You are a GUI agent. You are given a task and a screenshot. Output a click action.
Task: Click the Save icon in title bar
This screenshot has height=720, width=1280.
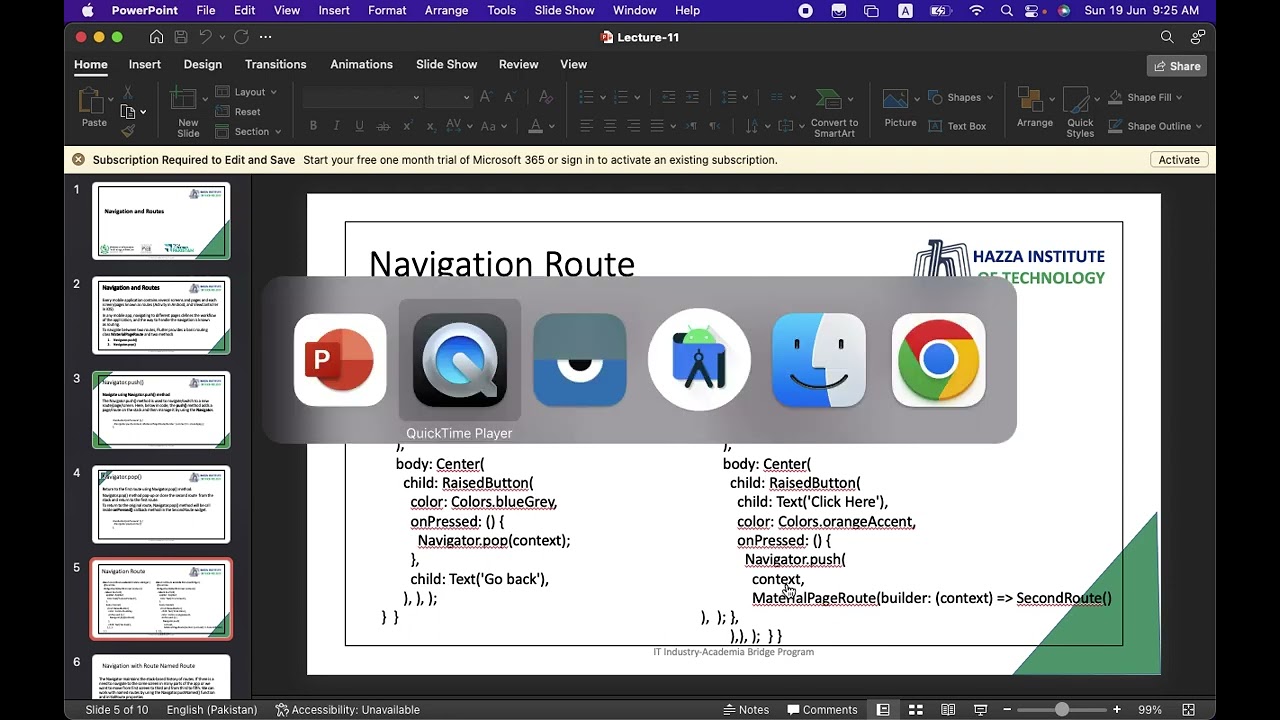tap(181, 37)
